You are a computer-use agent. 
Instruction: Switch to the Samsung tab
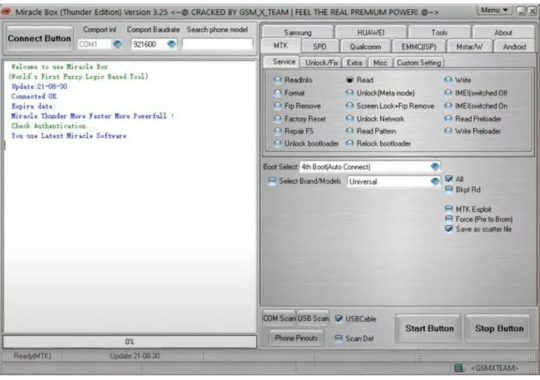click(x=298, y=32)
